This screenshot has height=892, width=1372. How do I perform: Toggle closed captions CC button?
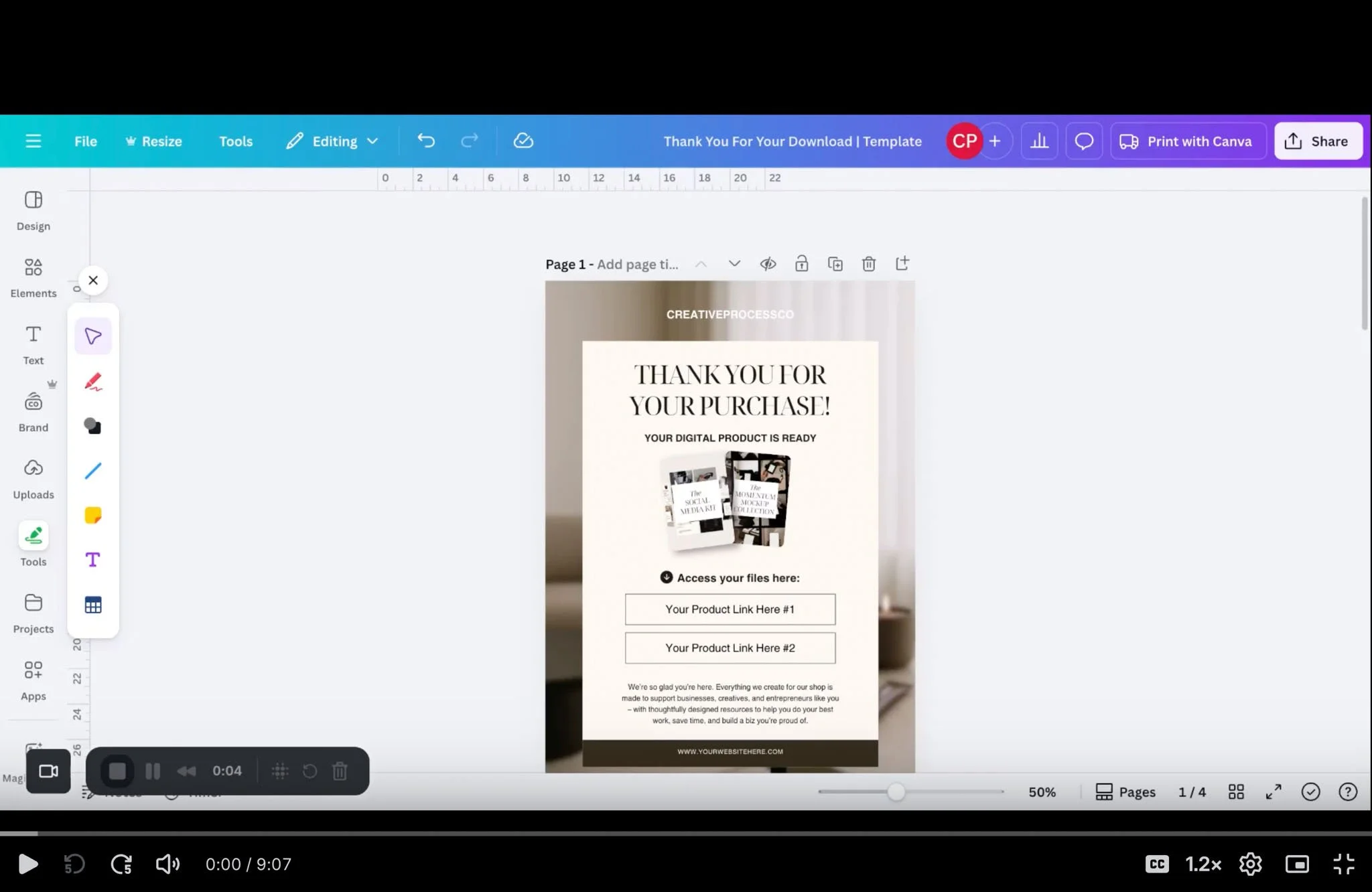tap(1157, 865)
